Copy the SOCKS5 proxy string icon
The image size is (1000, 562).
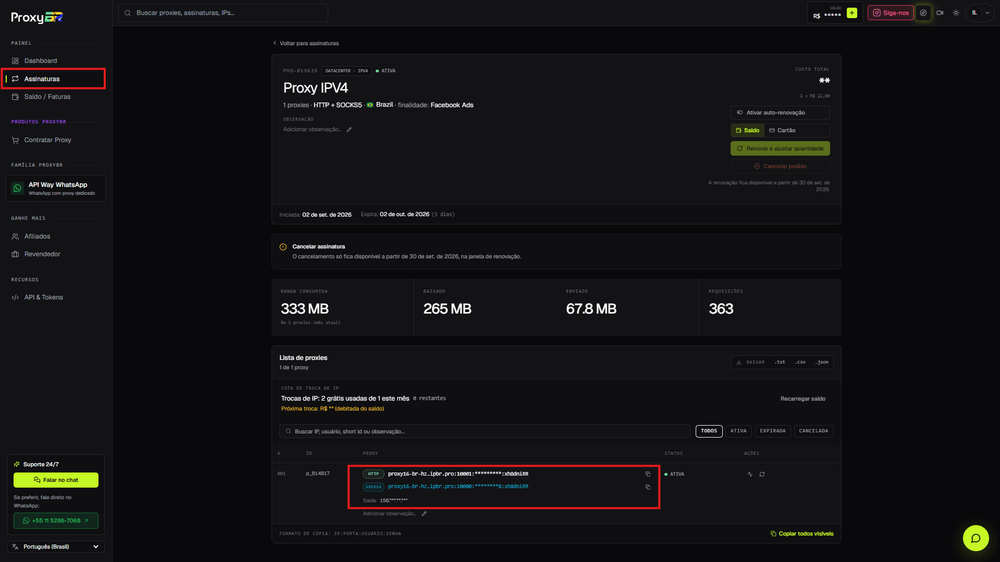[648, 487]
